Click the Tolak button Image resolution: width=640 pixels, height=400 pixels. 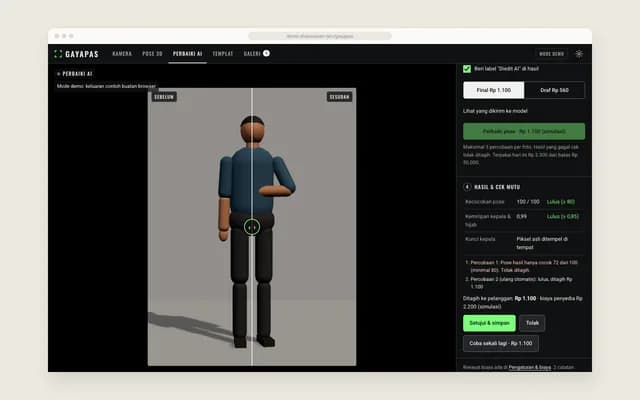532,323
